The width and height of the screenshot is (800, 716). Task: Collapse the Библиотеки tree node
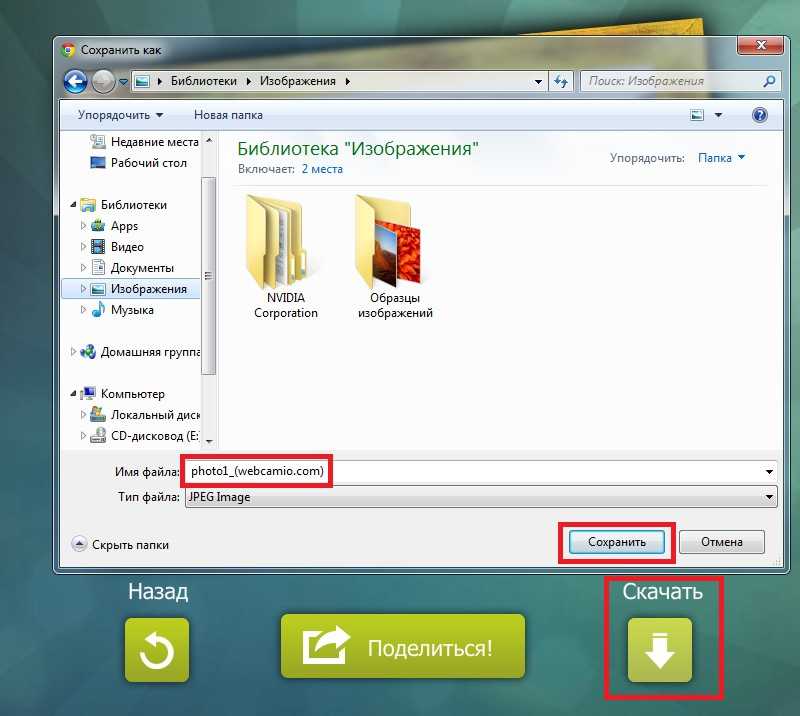[x=73, y=205]
